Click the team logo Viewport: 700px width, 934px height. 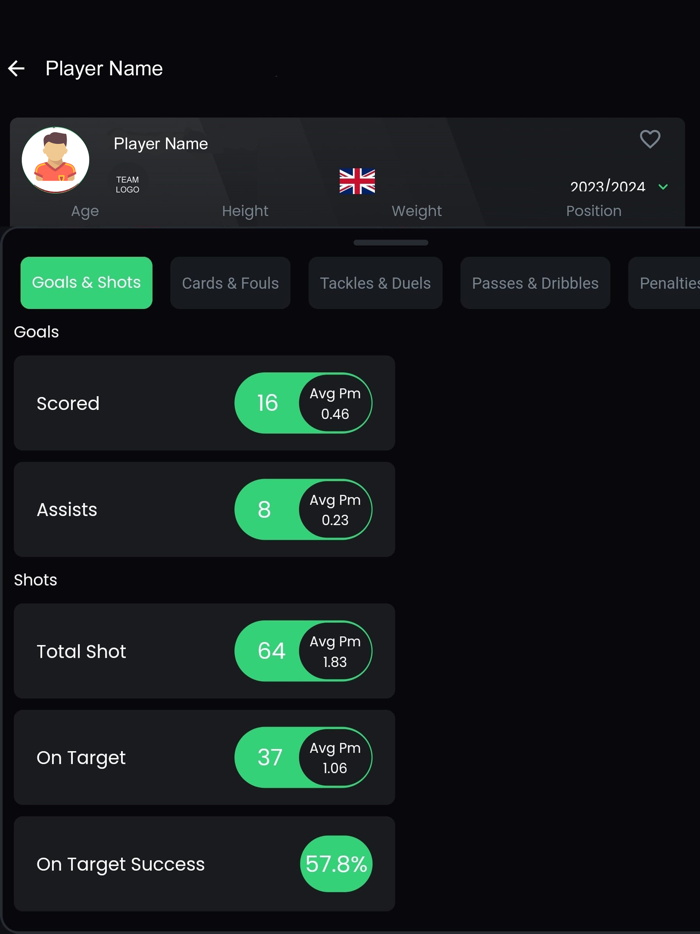[x=127, y=186]
